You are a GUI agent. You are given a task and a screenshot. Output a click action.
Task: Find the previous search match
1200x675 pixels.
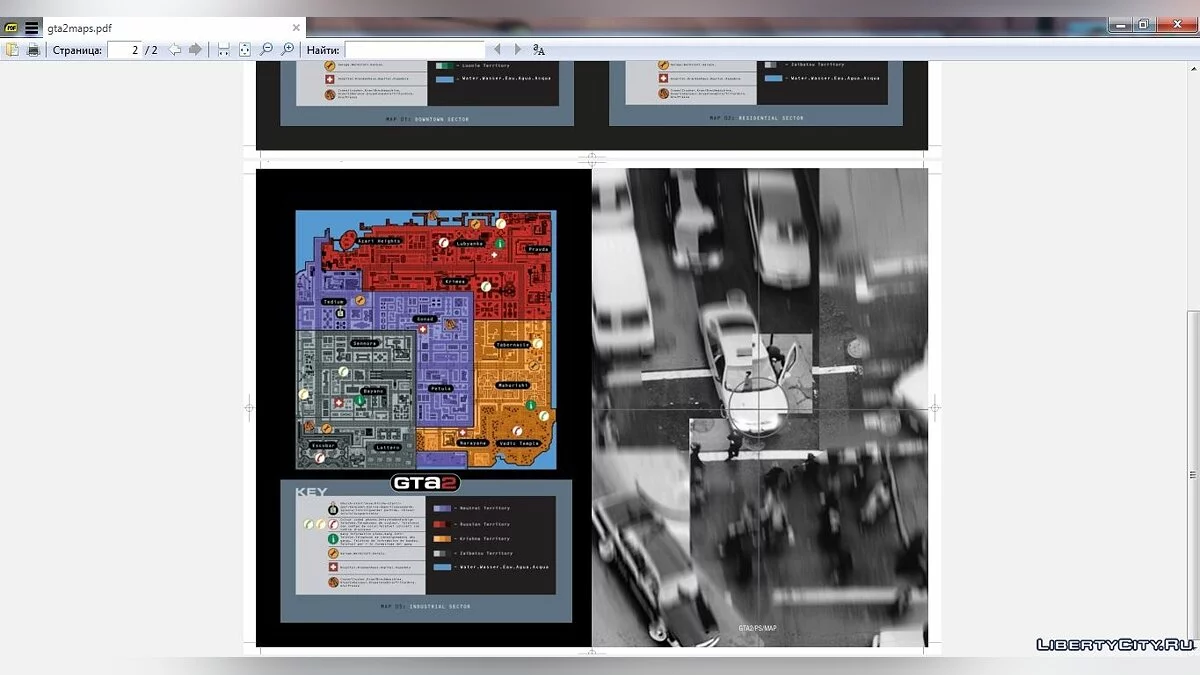point(497,49)
